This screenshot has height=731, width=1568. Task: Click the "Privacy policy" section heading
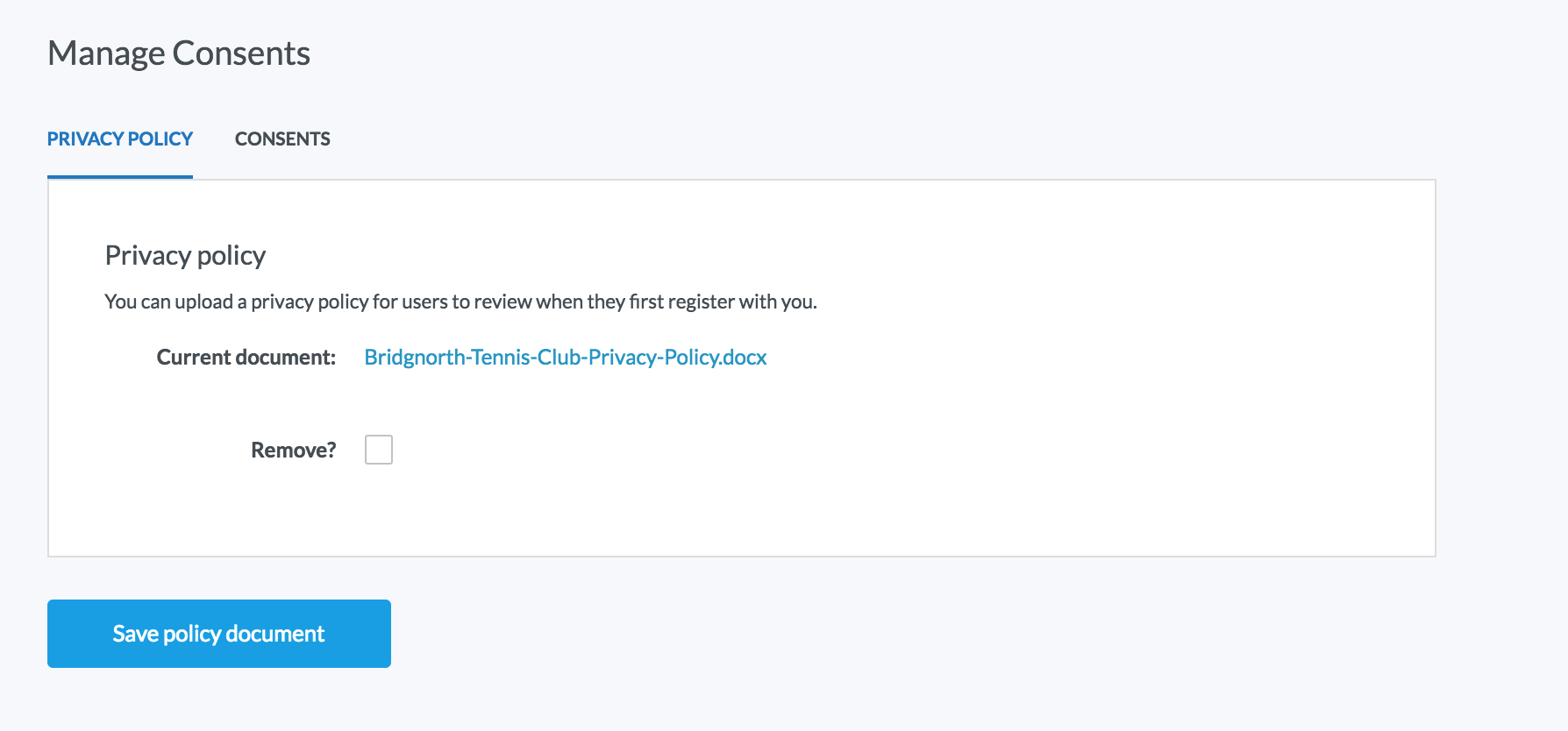coord(185,255)
